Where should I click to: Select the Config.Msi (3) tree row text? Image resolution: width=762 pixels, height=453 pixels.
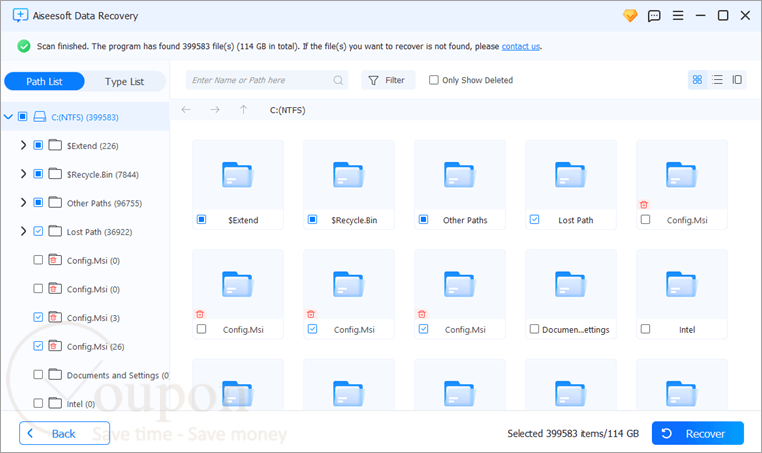[x=93, y=318]
